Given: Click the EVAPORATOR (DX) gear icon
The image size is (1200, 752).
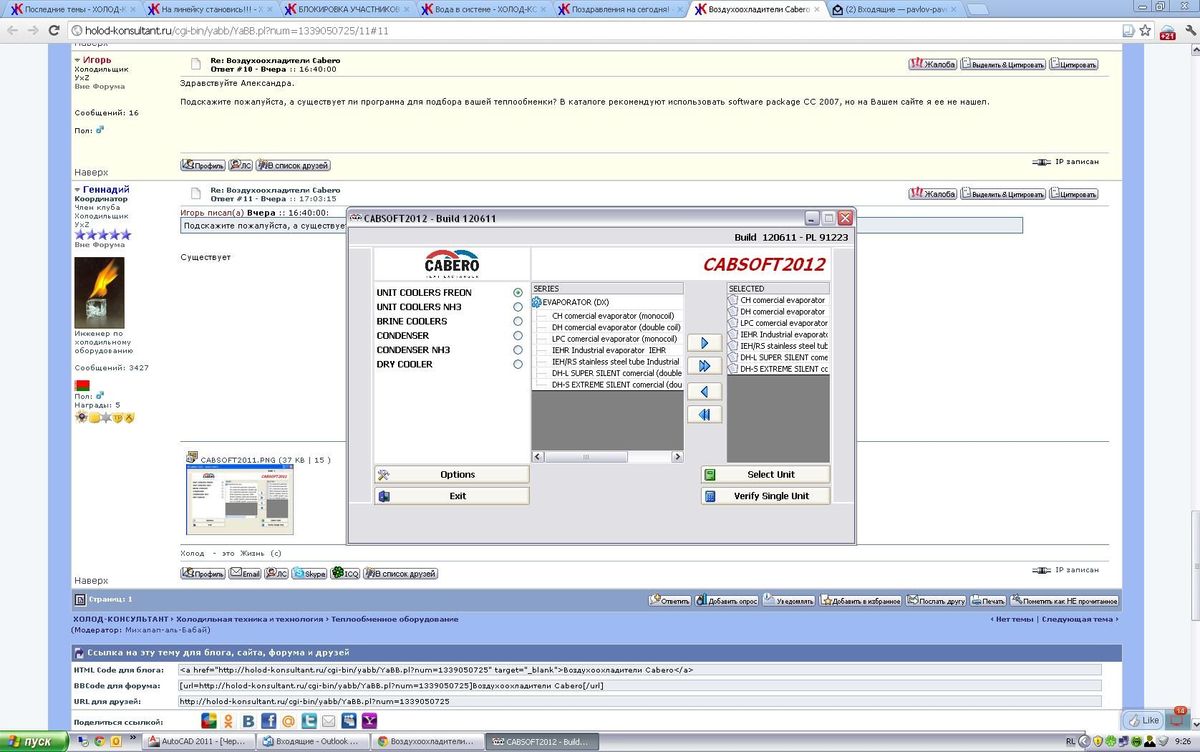Looking at the screenshot, I should [x=537, y=301].
